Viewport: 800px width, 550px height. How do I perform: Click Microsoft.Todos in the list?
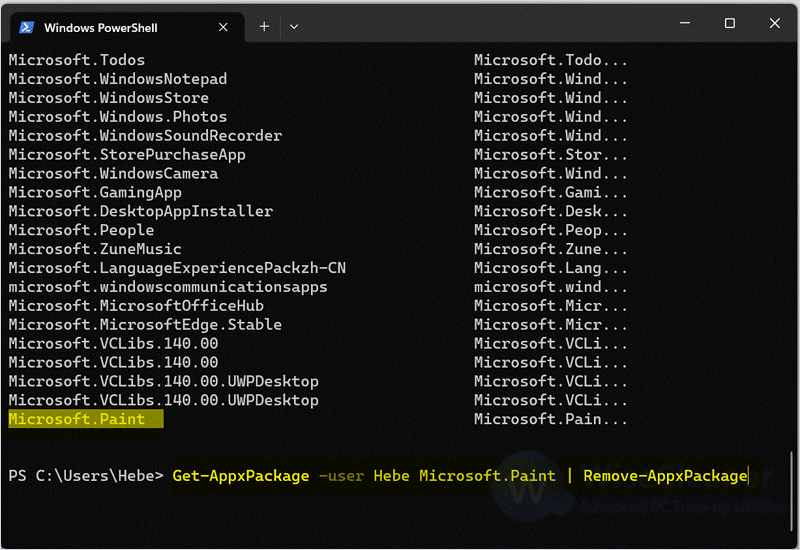click(77, 60)
